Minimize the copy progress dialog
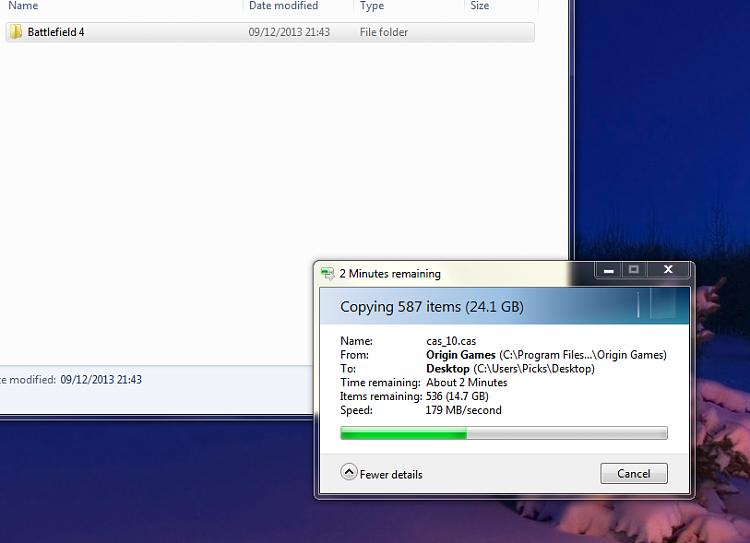The height and width of the screenshot is (543, 750). [x=608, y=270]
